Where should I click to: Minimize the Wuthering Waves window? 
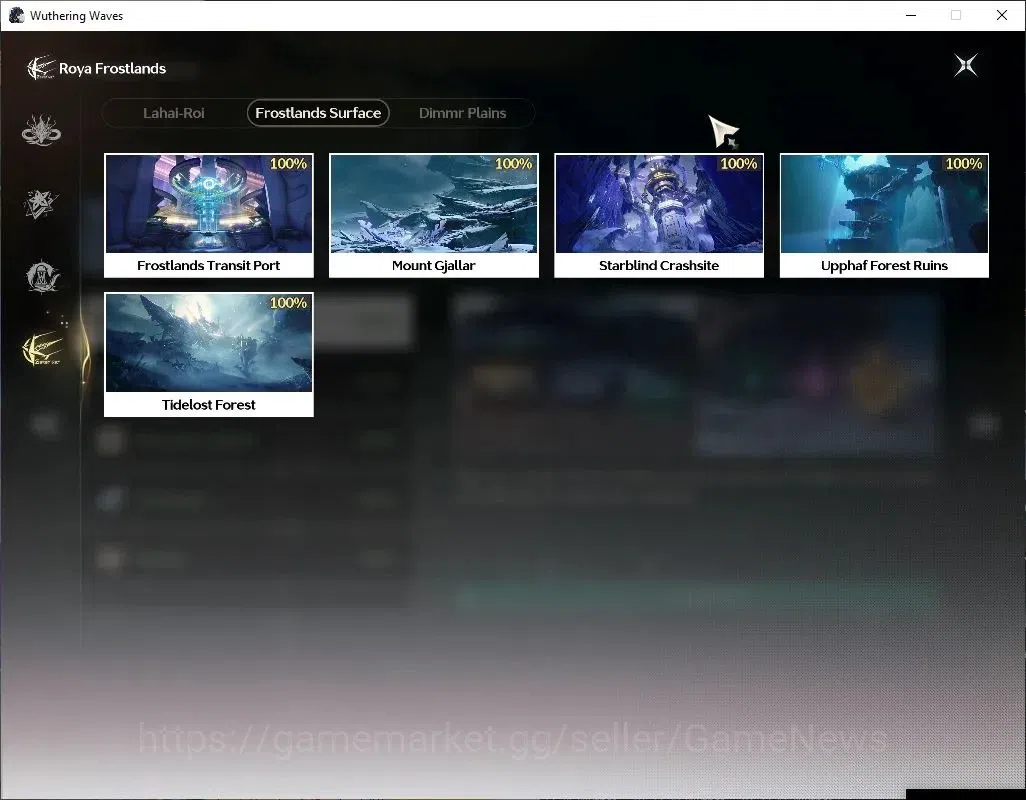click(x=911, y=15)
